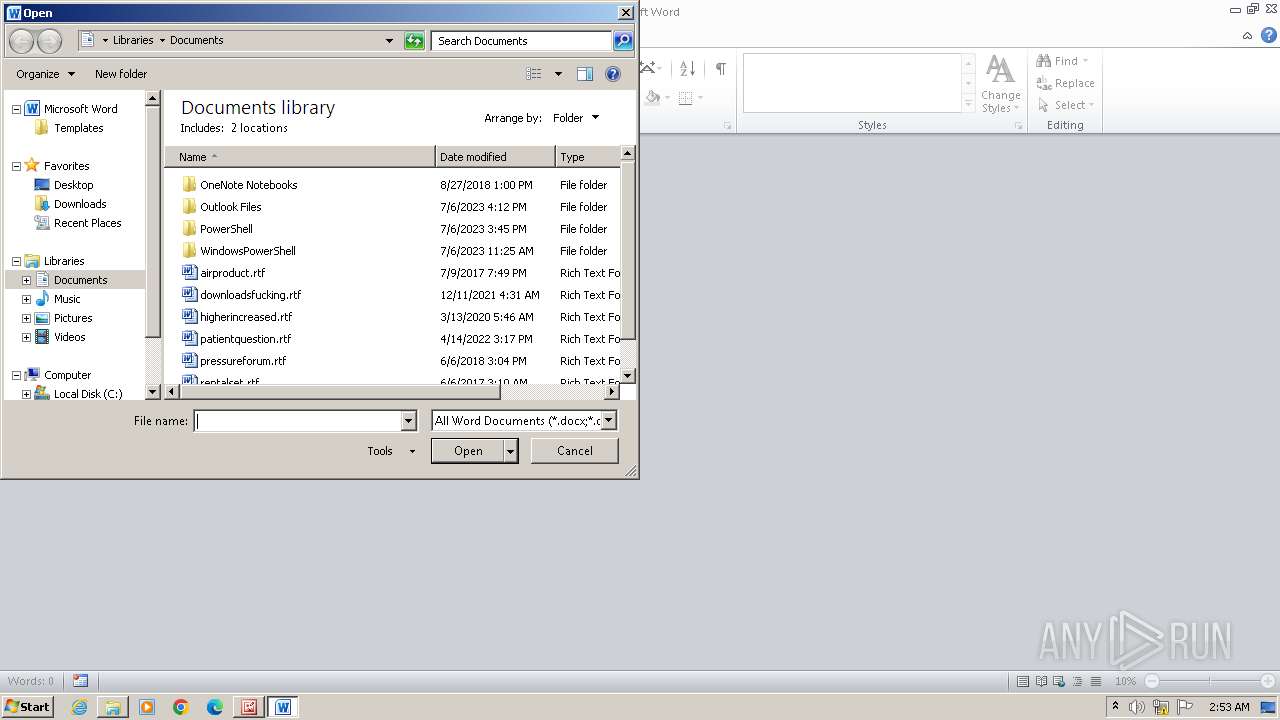
Task: Sort by Date modified column header
Action: [x=495, y=157]
